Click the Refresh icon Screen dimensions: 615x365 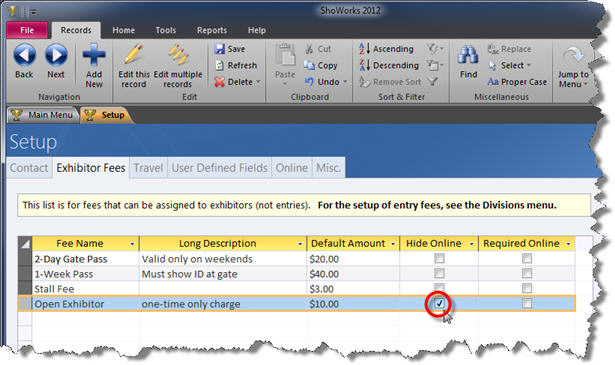[x=220, y=65]
